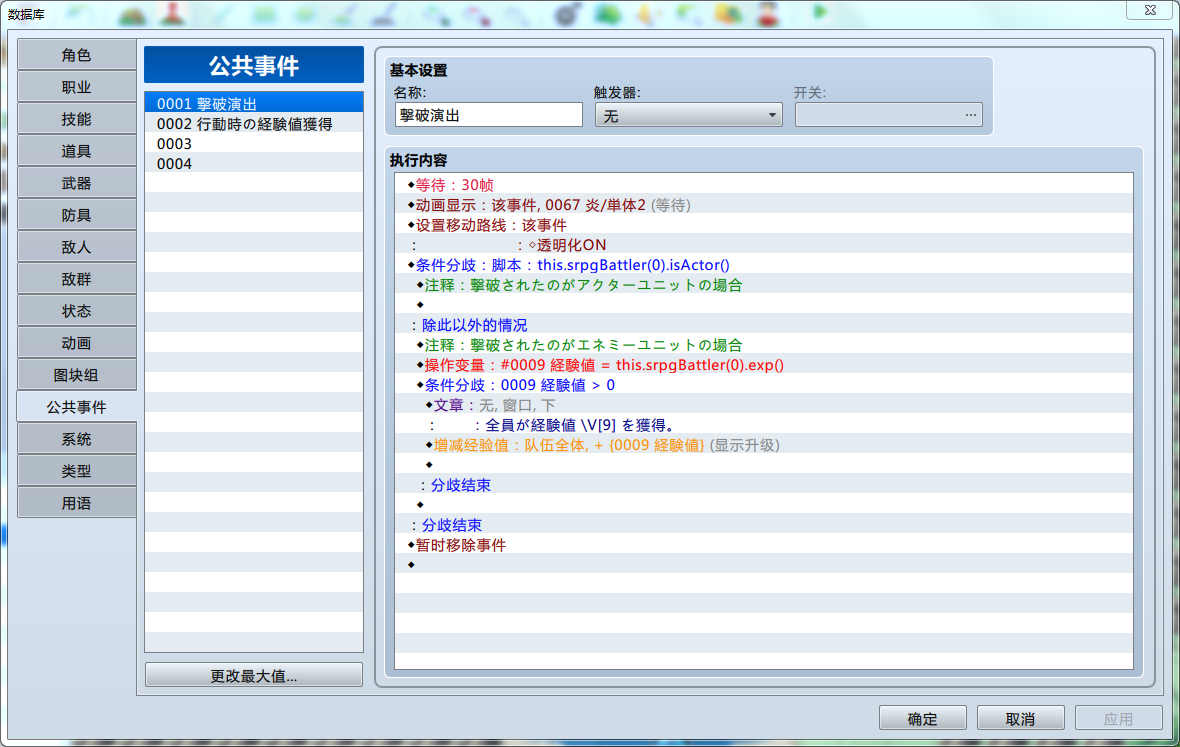This screenshot has height=747, width=1180.
Task: Click the 取消 button
Action: [1020, 718]
